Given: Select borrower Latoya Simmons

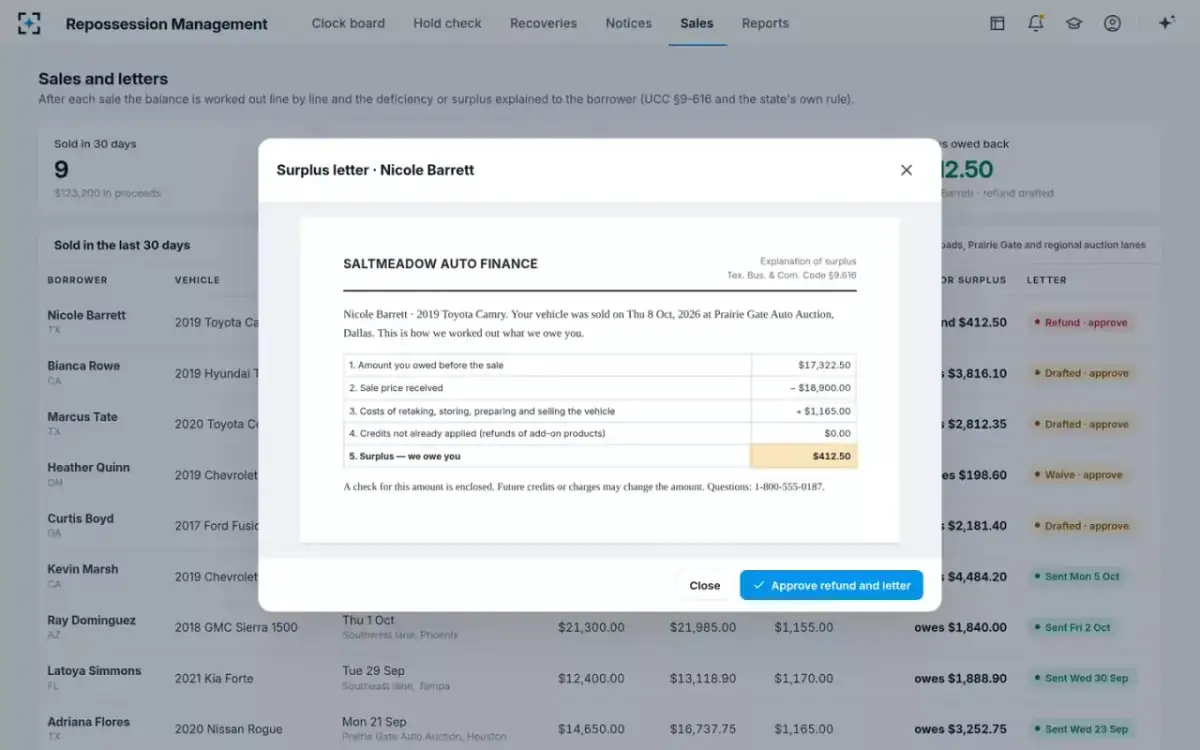Looking at the screenshot, I should pos(94,671).
